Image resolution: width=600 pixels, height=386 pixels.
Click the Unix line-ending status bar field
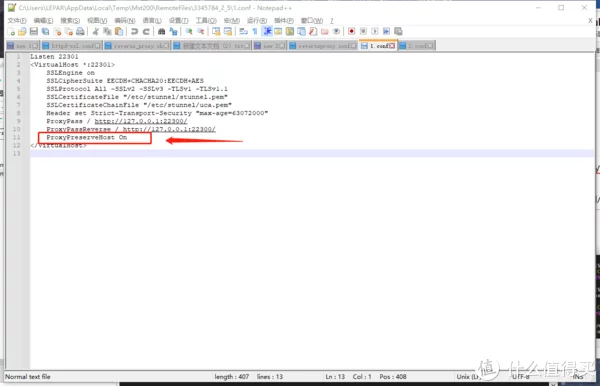[x=468, y=377]
